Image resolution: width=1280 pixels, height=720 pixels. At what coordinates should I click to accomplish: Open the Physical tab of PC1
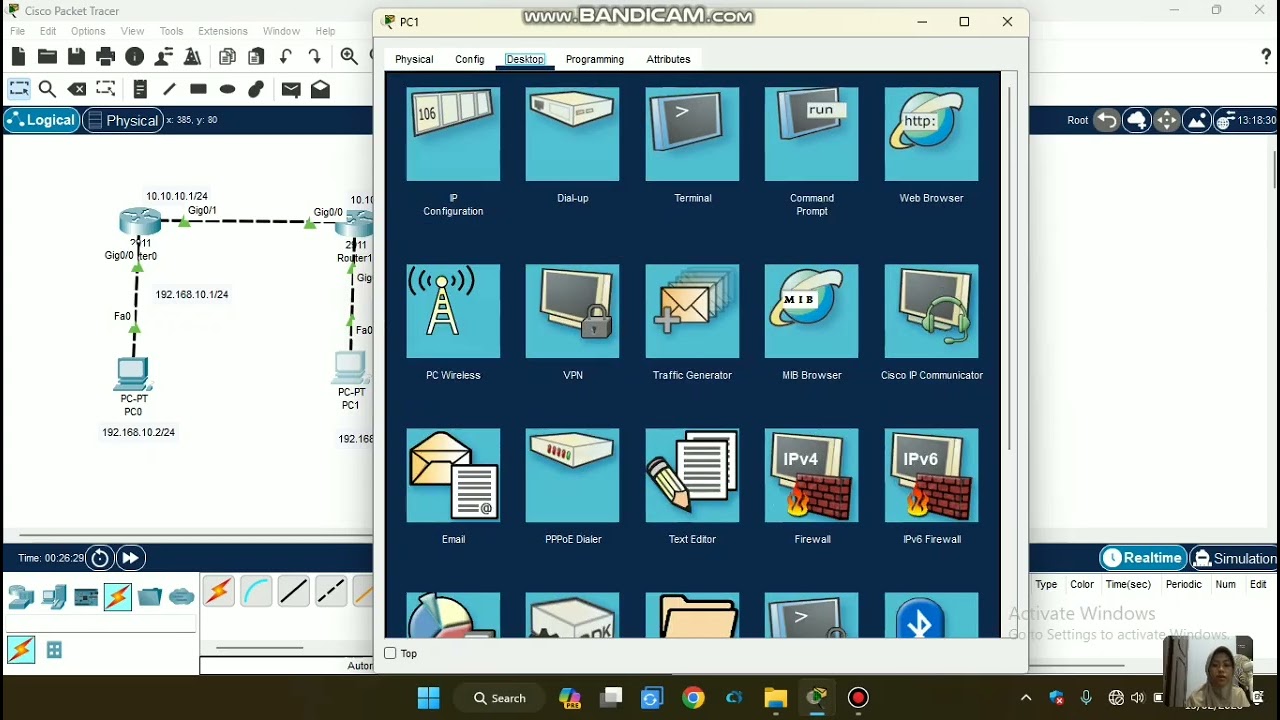tap(414, 59)
